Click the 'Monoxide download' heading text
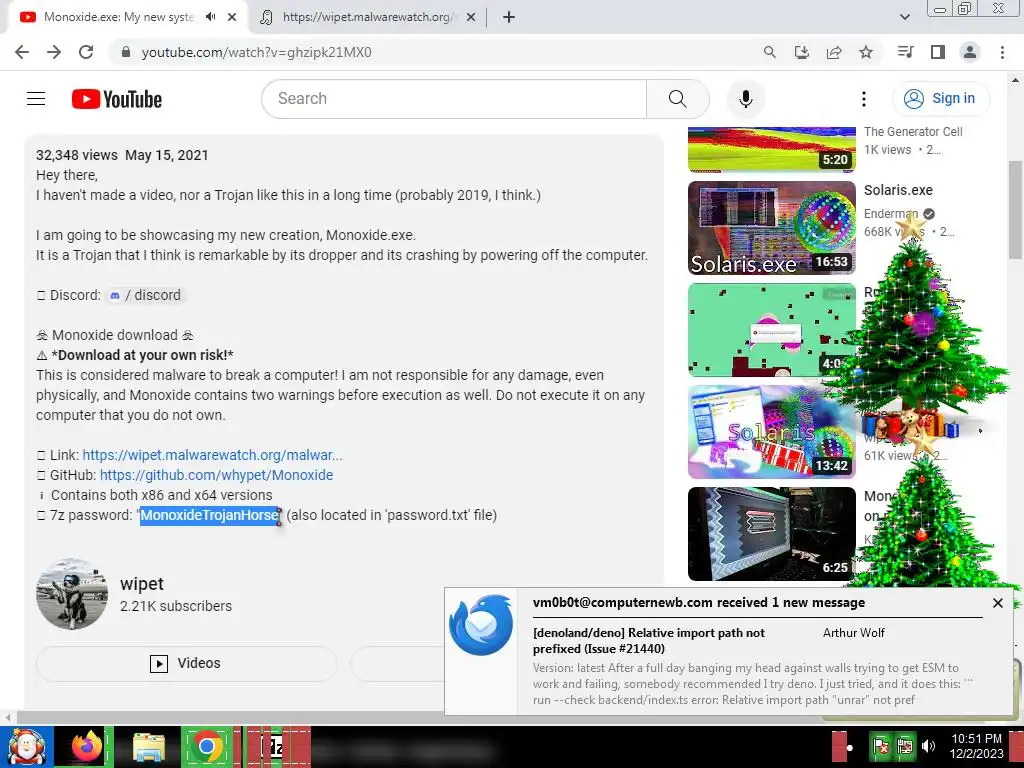 [115, 335]
